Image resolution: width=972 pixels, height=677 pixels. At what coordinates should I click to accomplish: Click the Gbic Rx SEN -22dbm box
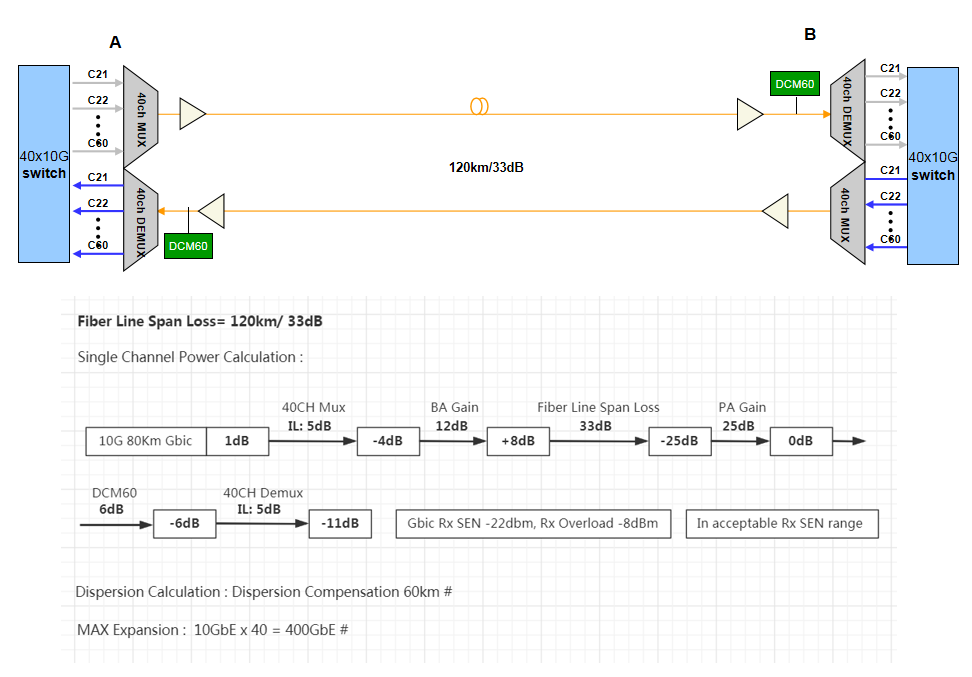[533, 523]
